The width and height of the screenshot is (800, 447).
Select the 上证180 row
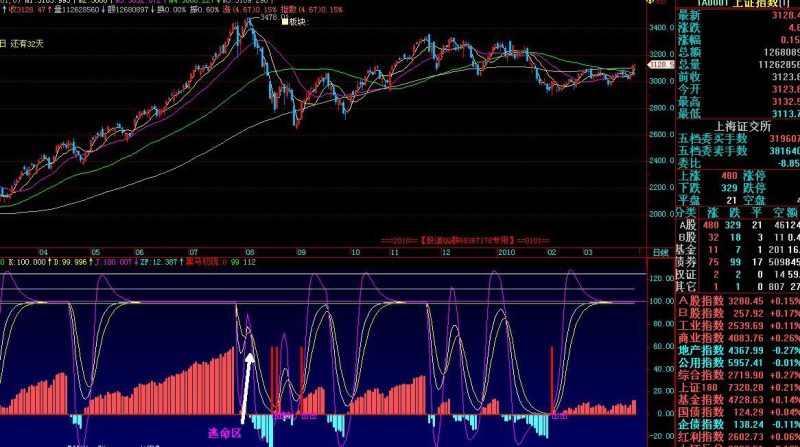(739, 388)
